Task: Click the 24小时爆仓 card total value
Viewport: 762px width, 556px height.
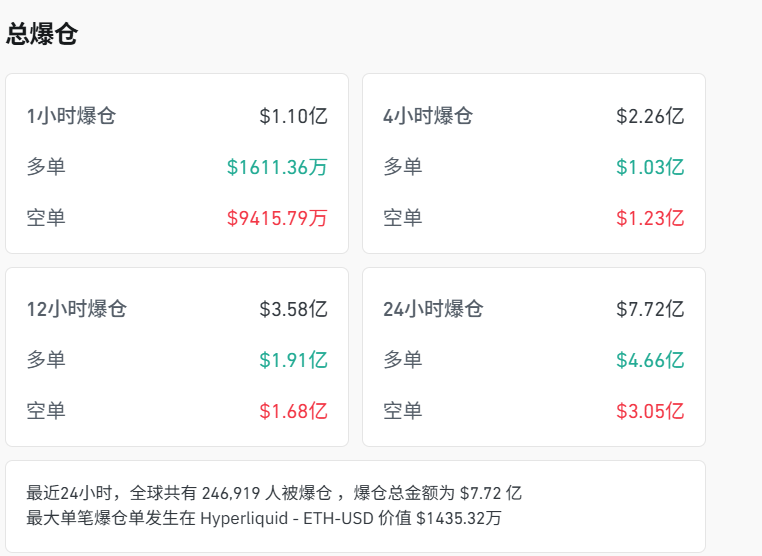Action: click(x=650, y=309)
